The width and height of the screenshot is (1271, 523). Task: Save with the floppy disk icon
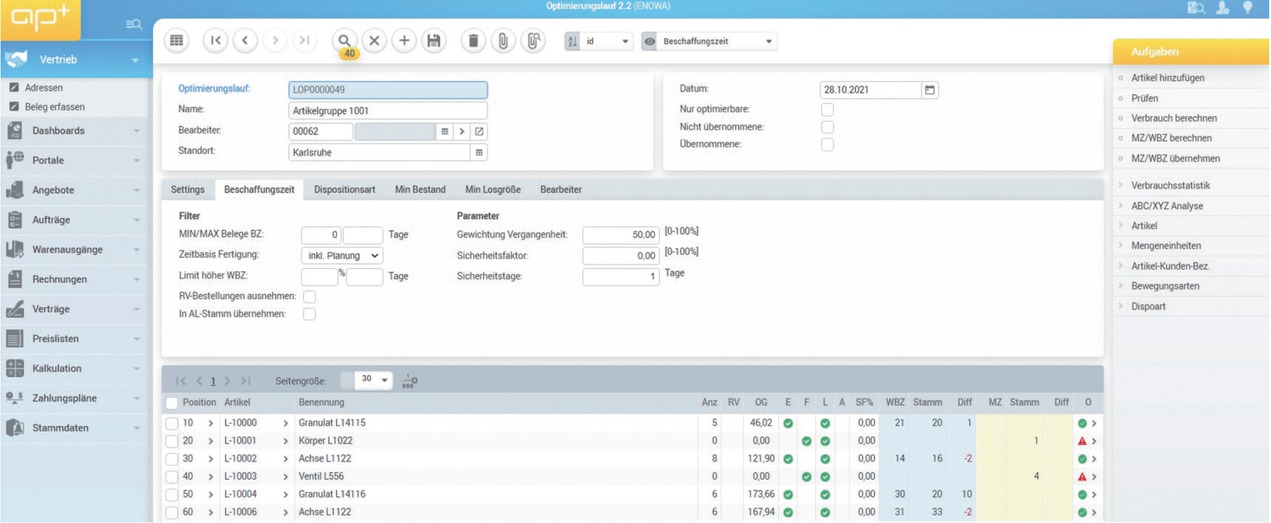(433, 41)
